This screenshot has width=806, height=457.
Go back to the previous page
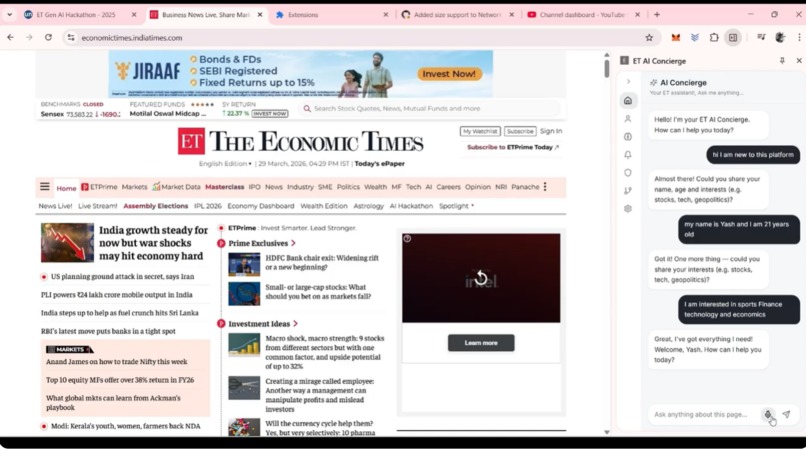tap(10, 38)
